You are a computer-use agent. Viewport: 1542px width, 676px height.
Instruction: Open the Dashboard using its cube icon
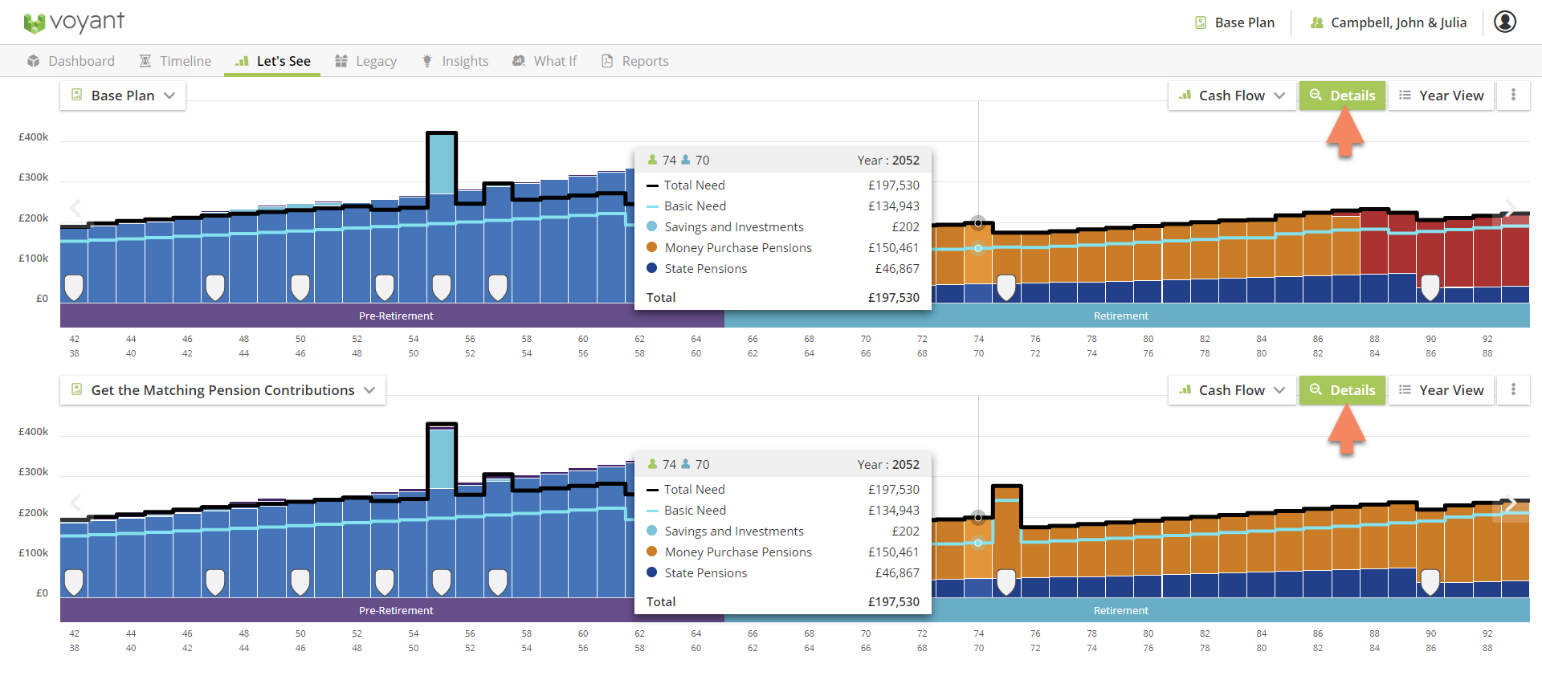click(x=35, y=60)
